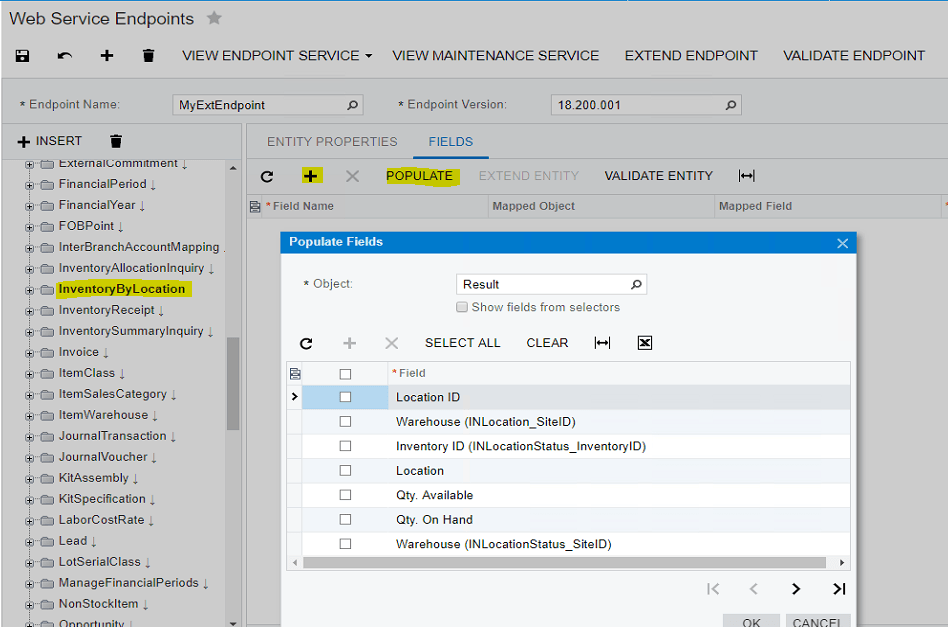Expand the ItemWarehouse tree node
948x627 pixels.
[x=29, y=416]
